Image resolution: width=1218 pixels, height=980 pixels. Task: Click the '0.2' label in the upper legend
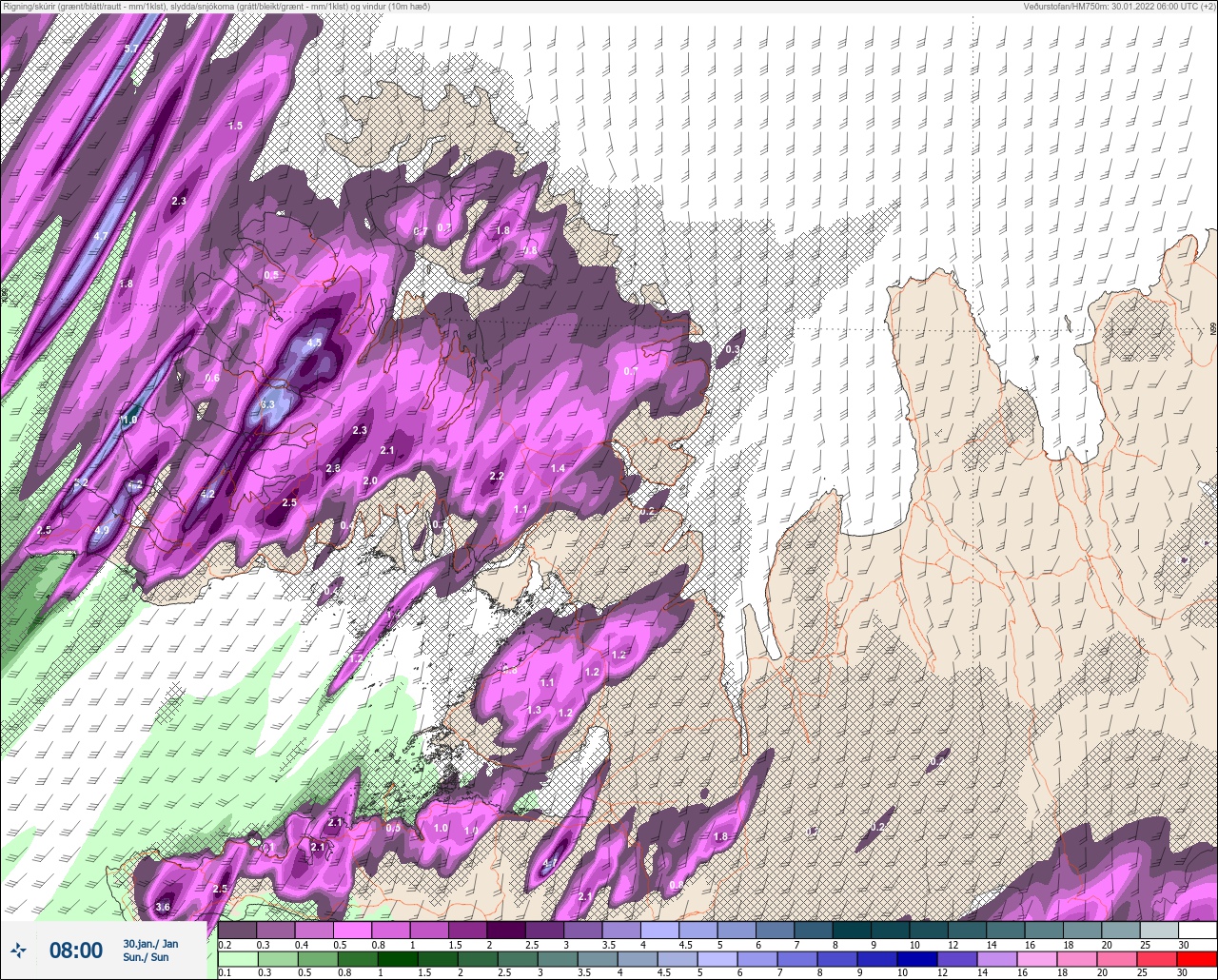[x=225, y=944]
